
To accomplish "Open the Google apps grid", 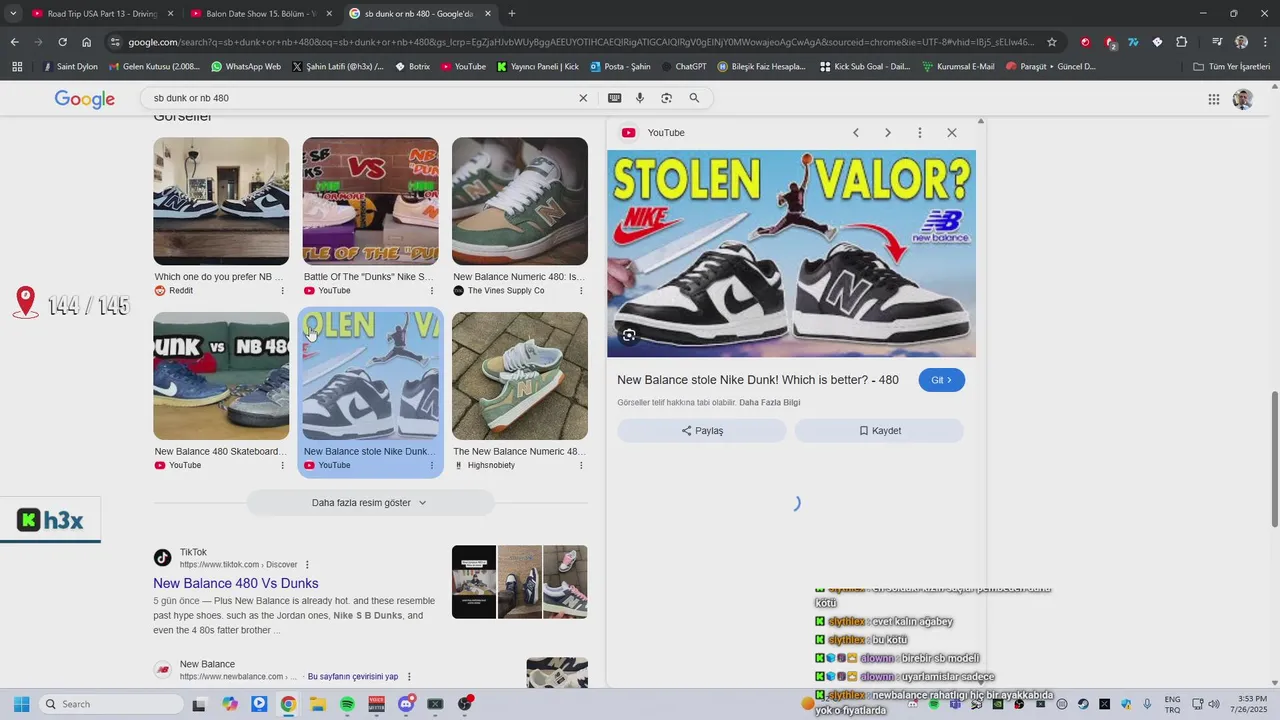I will pos(1214,99).
